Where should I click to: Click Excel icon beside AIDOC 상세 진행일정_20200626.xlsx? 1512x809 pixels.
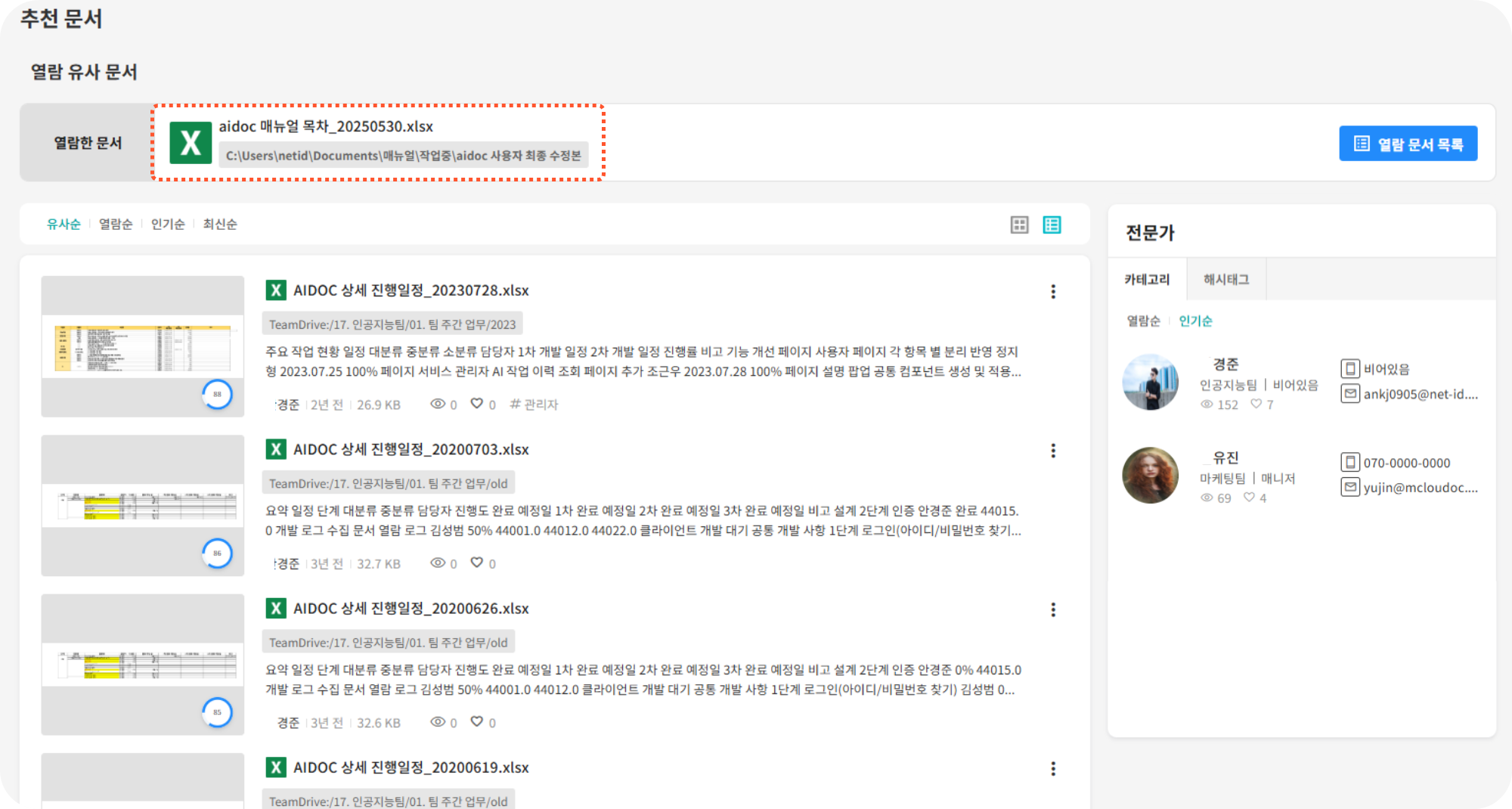coord(276,609)
